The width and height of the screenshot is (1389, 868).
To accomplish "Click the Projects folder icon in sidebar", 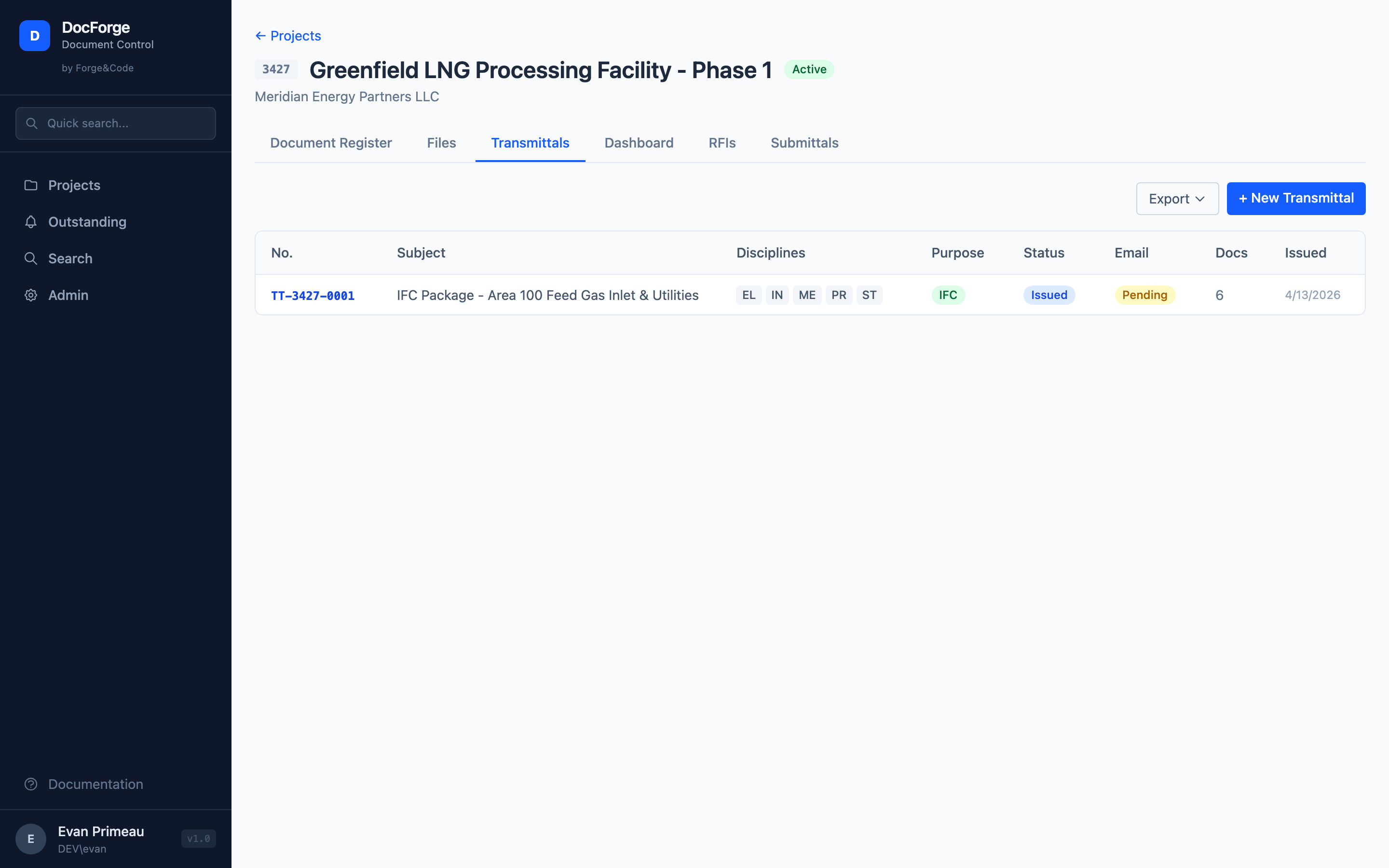I will coord(31,186).
